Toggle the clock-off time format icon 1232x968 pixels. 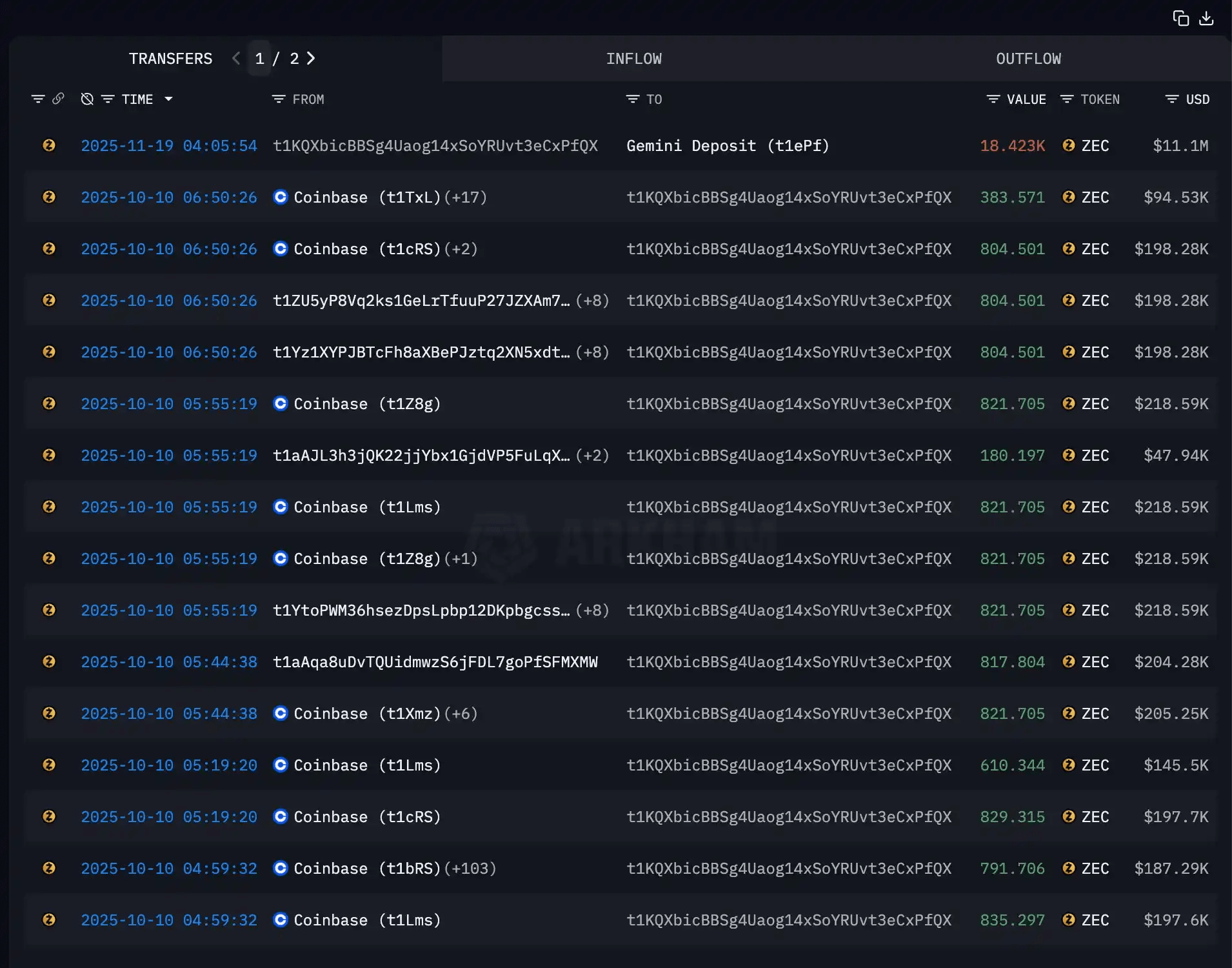tap(87, 99)
